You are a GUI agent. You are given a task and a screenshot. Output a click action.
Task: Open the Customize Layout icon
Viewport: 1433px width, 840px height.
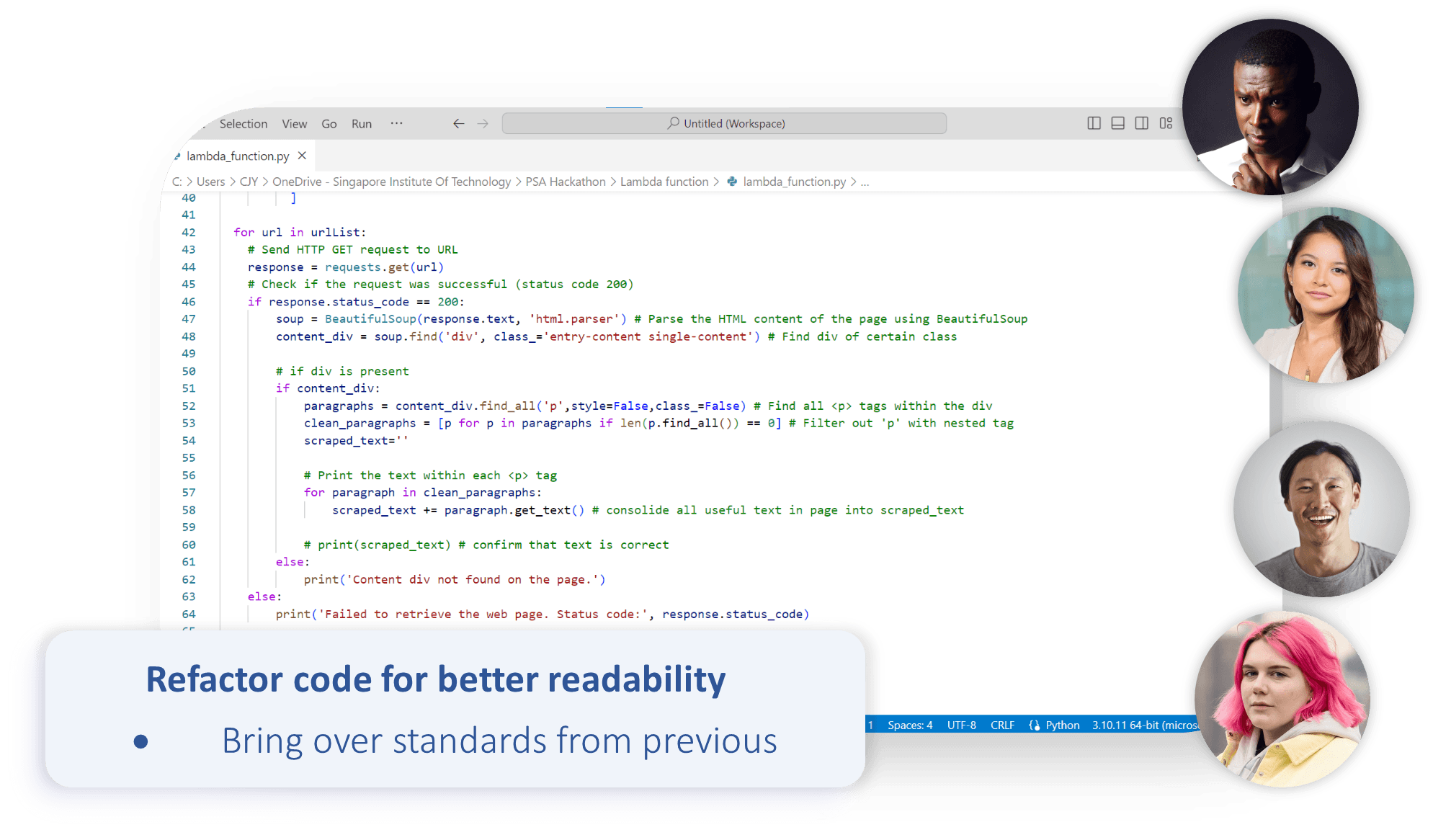point(1166,123)
